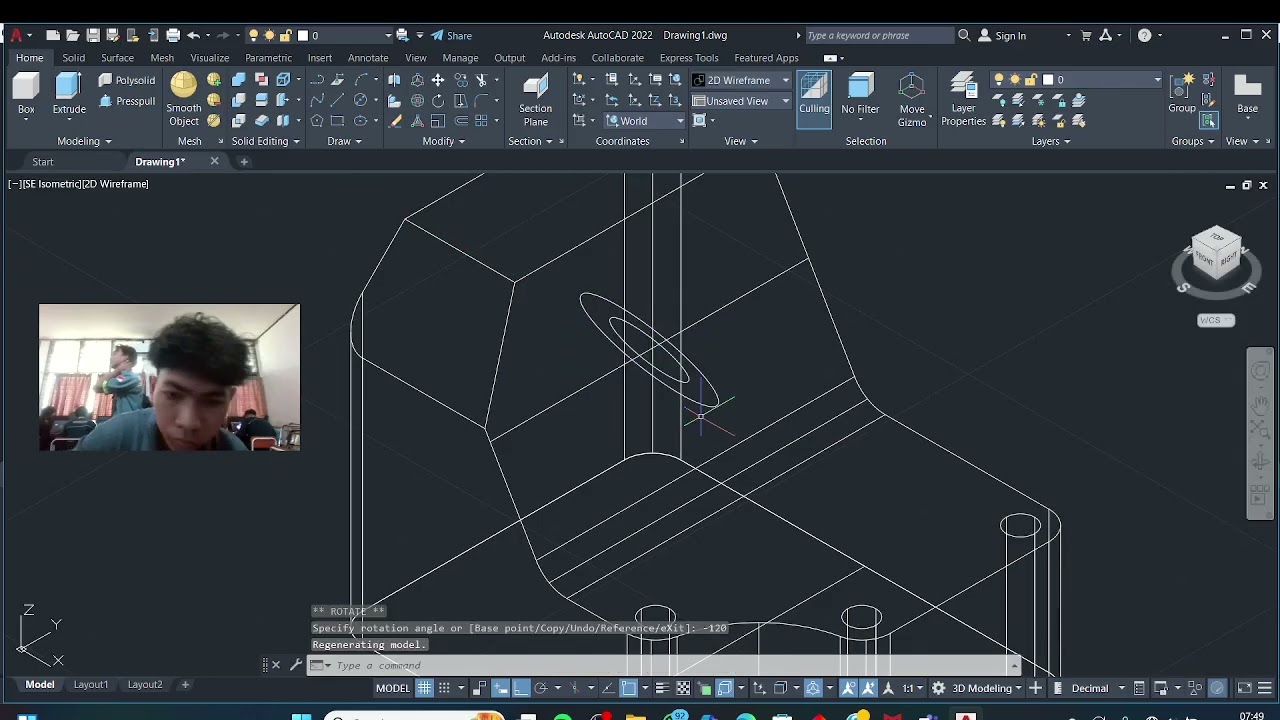Expand the Draw panel
The height and width of the screenshot is (720, 1280).
pyautogui.click(x=344, y=141)
